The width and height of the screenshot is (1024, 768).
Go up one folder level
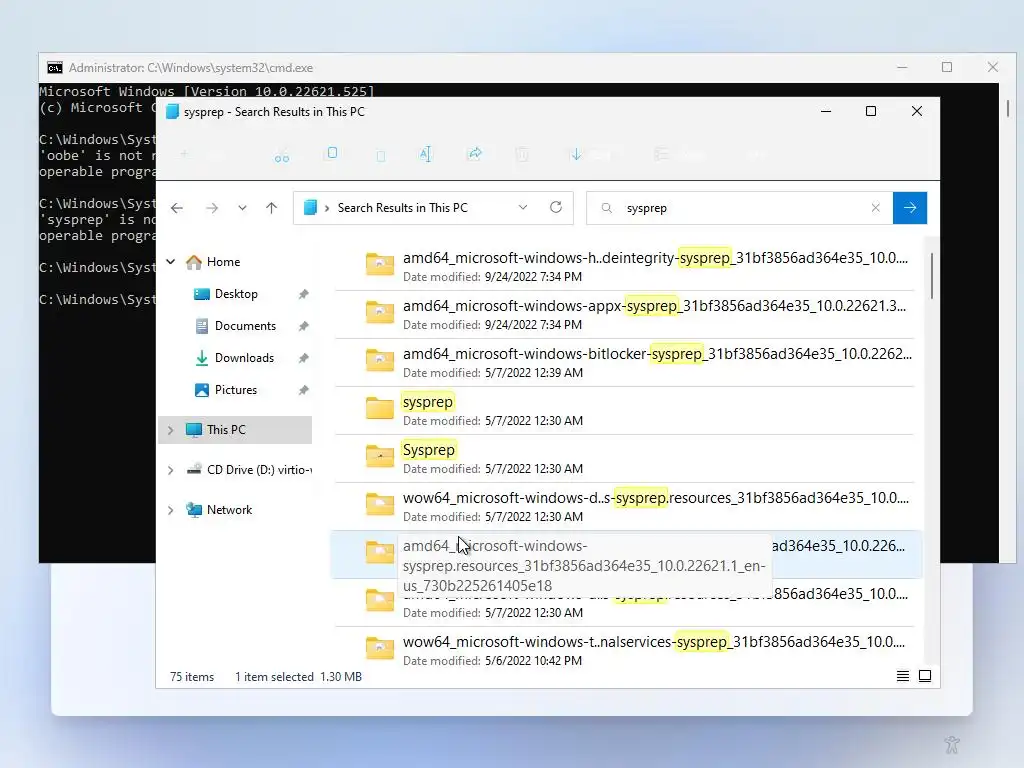coord(272,208)
